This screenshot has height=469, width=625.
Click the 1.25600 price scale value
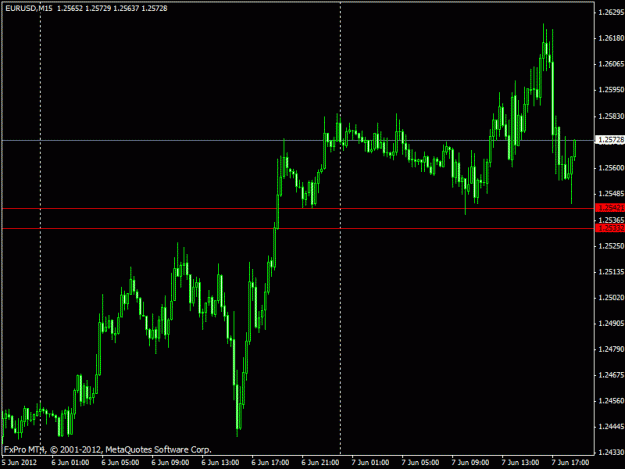tap(611, 168)
